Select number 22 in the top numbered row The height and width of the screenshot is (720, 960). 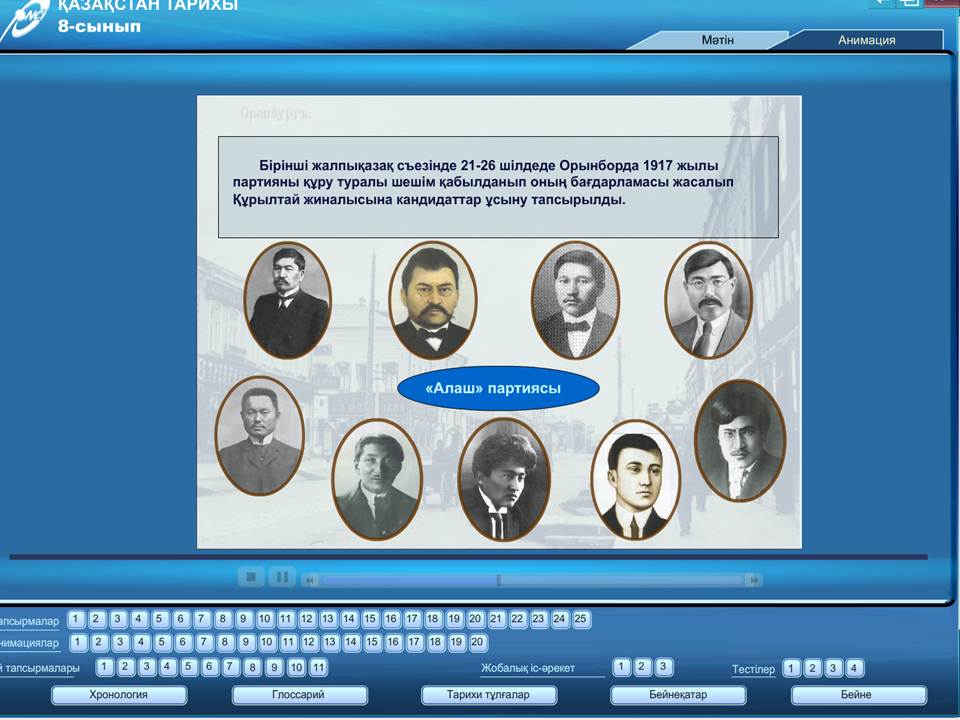(517, 619)
